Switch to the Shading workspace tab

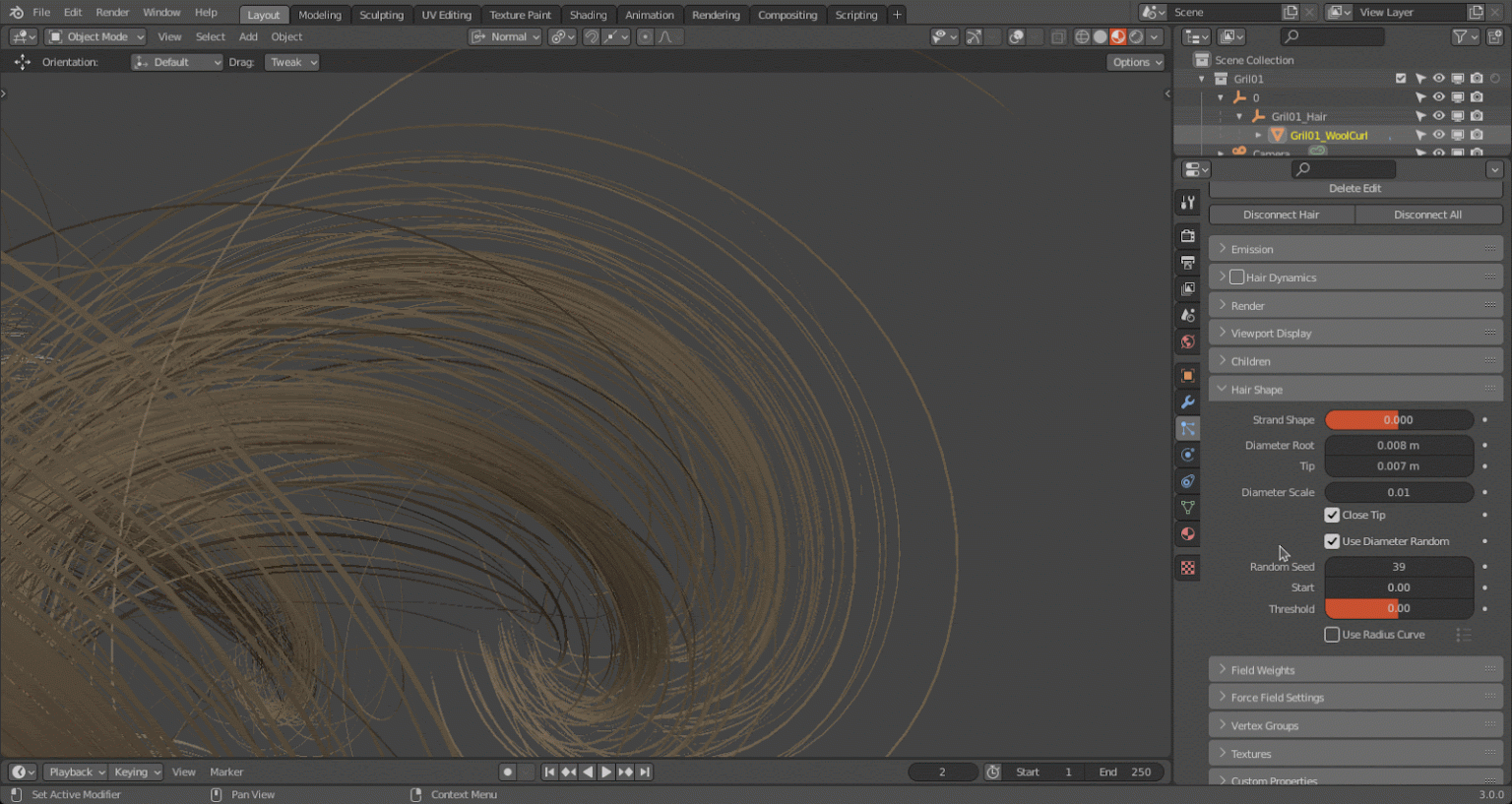point(589,14)
